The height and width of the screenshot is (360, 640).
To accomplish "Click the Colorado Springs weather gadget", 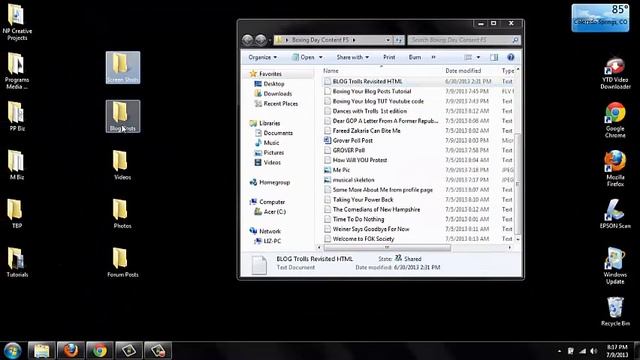I will coord(600,18).
